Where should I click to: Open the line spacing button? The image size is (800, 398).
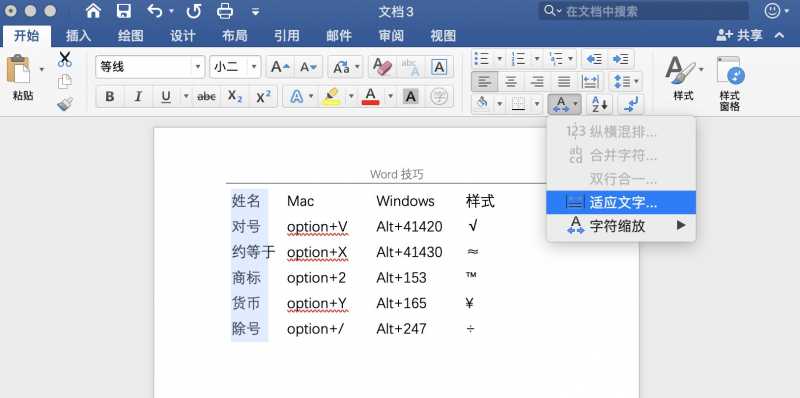[625, 82]
